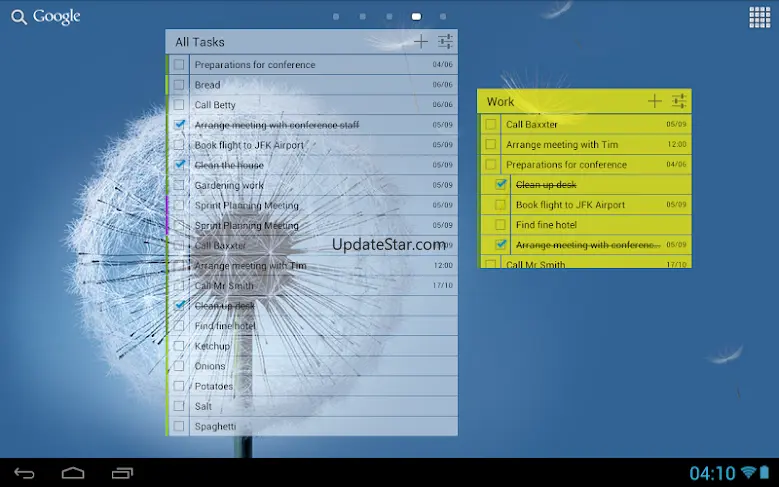
Task: Check the Gardening work checkbox
Action: coord(179,185)
